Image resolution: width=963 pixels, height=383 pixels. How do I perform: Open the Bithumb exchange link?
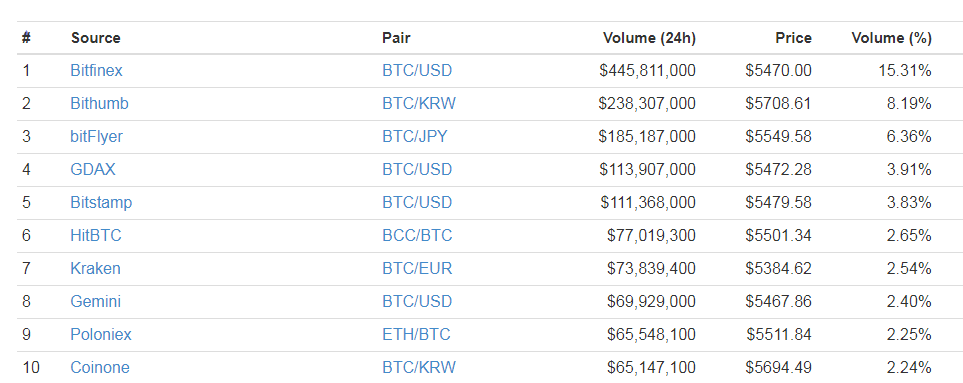click(x=99, y=104)
